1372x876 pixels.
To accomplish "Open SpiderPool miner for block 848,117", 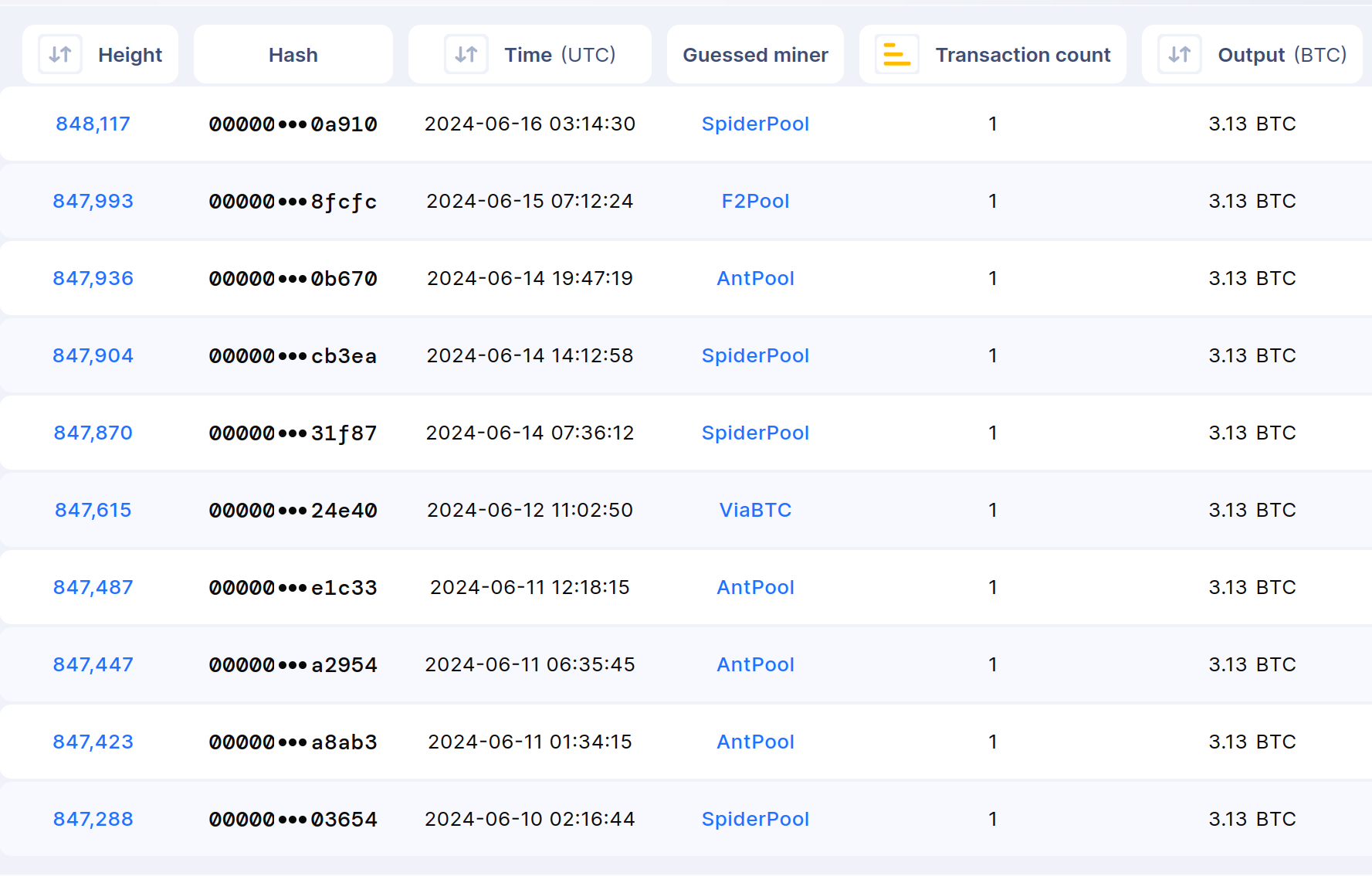I will click(755, 124).
